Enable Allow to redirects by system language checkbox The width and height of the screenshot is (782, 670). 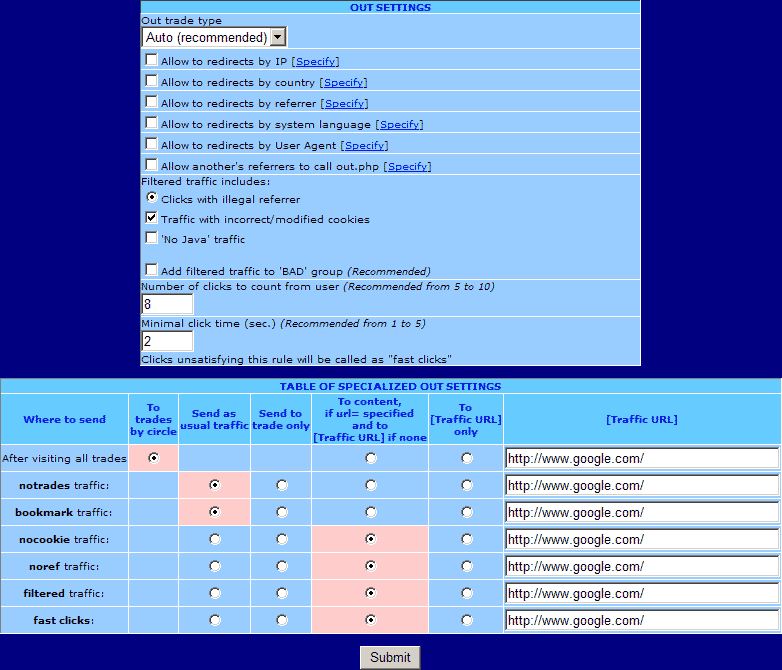pos(151,123)
